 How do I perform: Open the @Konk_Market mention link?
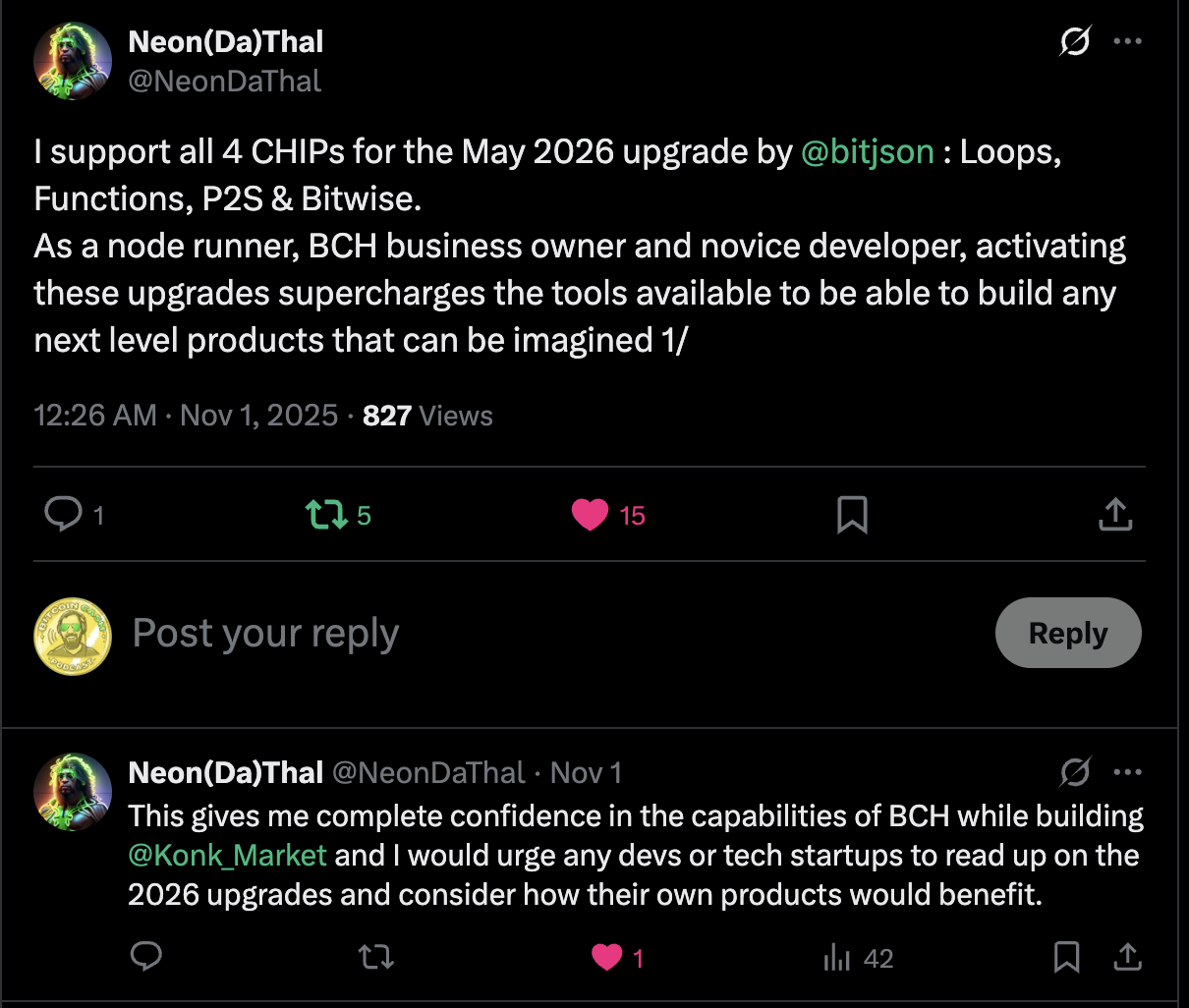(227, 856)
